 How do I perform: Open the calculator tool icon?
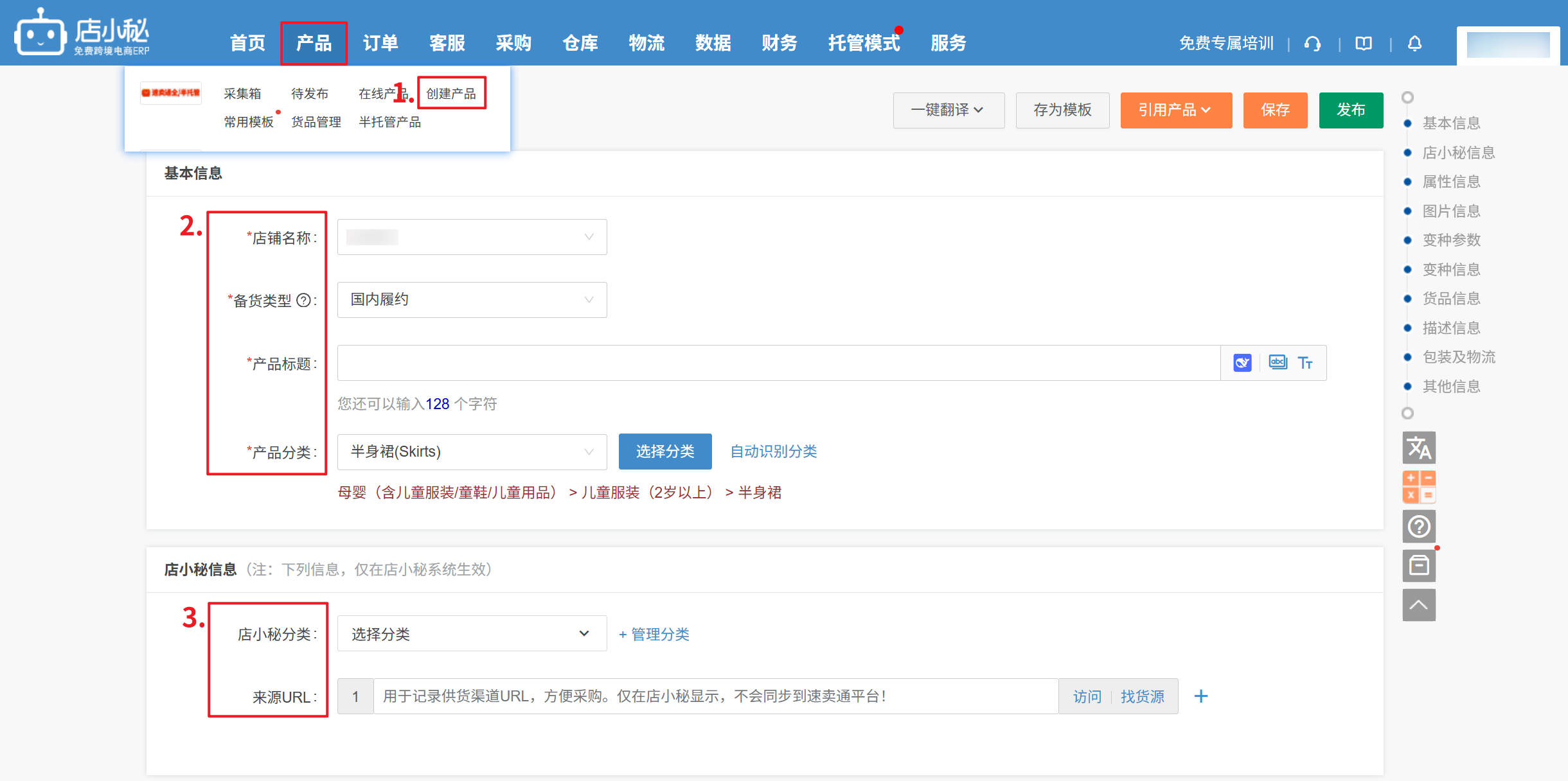[1419, 487]
